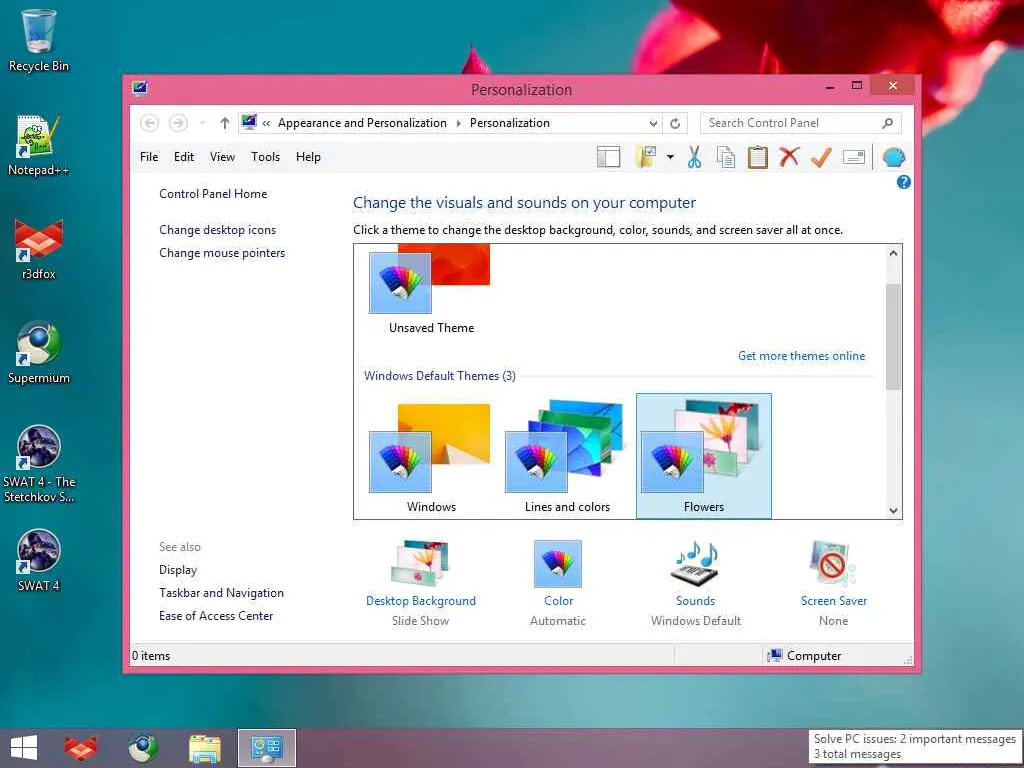The height and width of the screenshot is (768, 1024).
Task: Click the Solve PC issues notification
Action: (914, 746)
